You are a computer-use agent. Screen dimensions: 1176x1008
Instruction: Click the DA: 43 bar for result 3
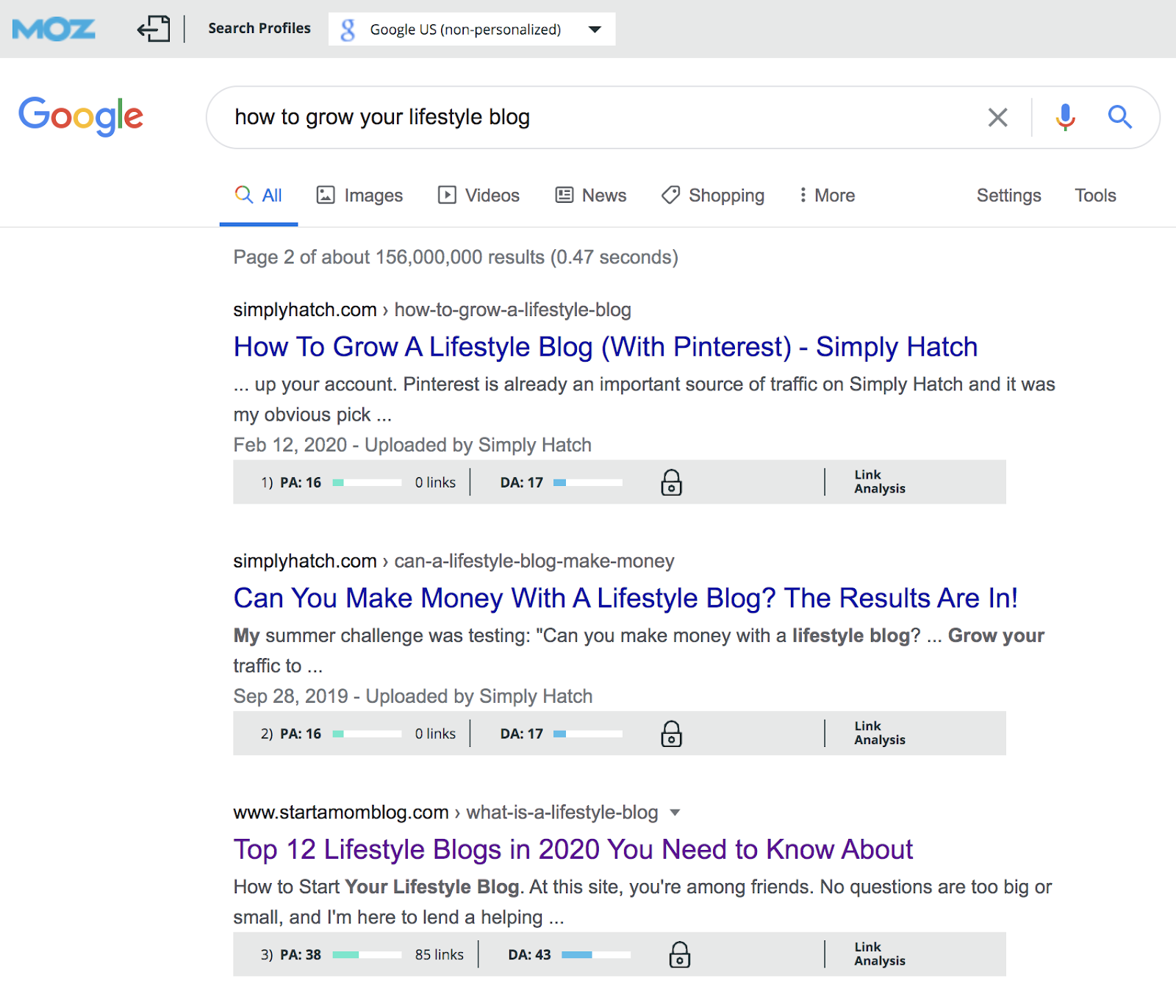(596, 955)
